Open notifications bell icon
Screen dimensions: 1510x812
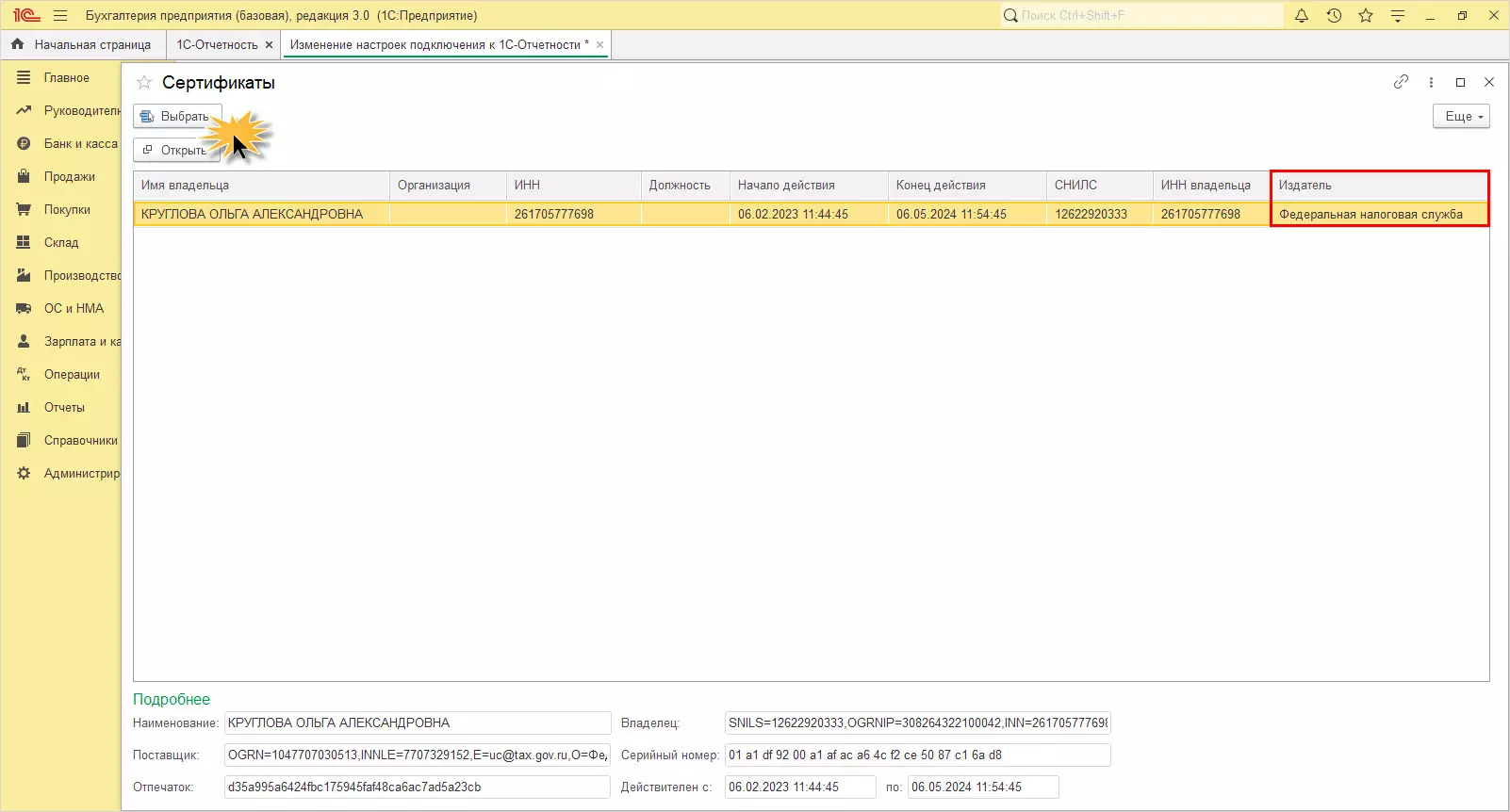coord(1302,15)
